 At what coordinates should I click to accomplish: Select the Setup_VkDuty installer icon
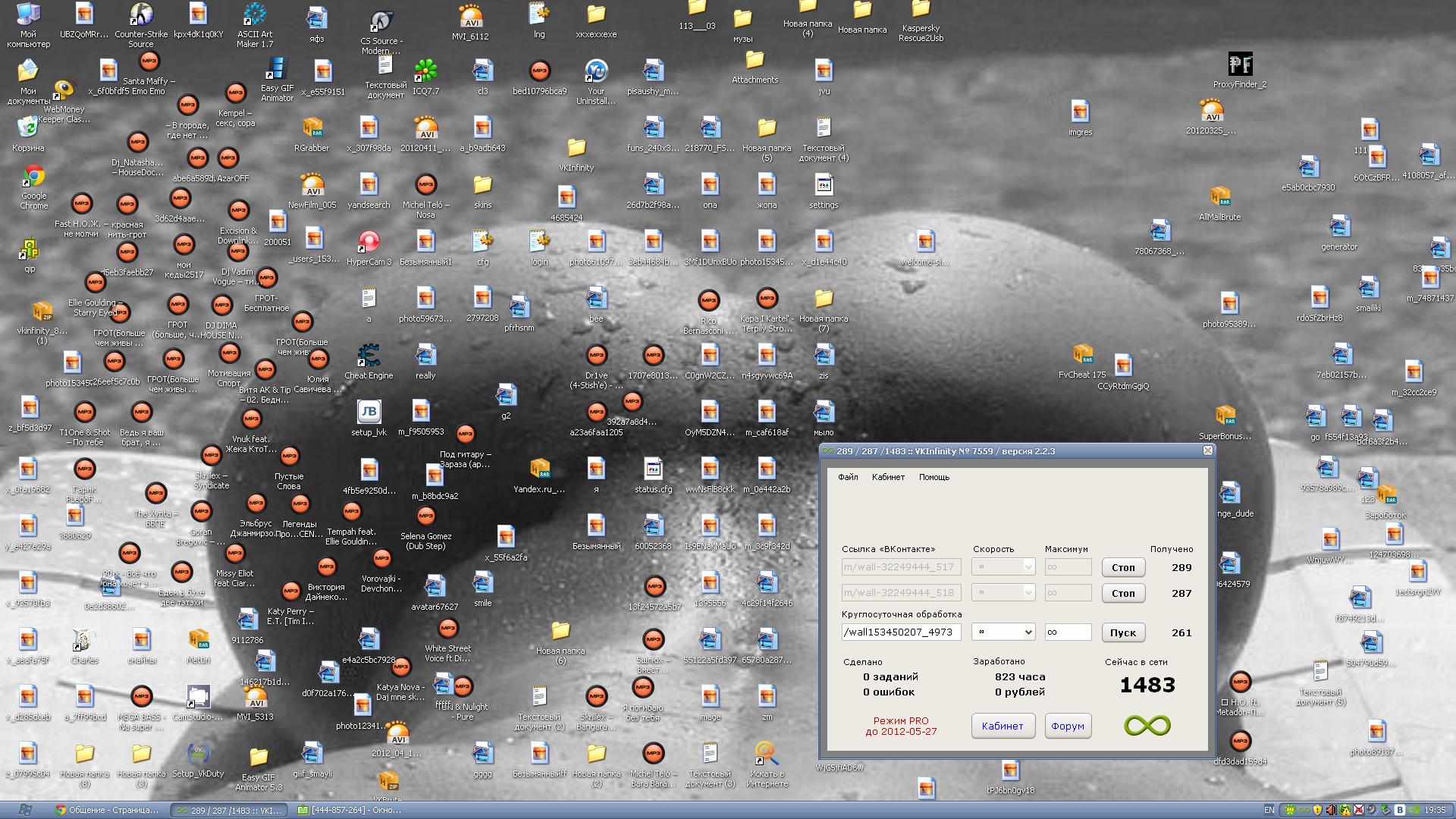point(198,760)
